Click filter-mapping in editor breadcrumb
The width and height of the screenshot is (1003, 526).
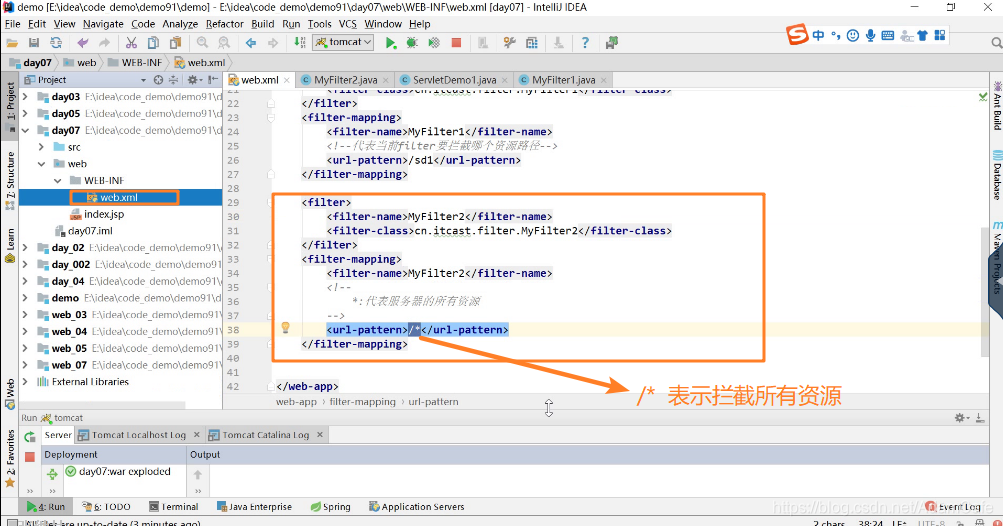[x=363, y=402]
